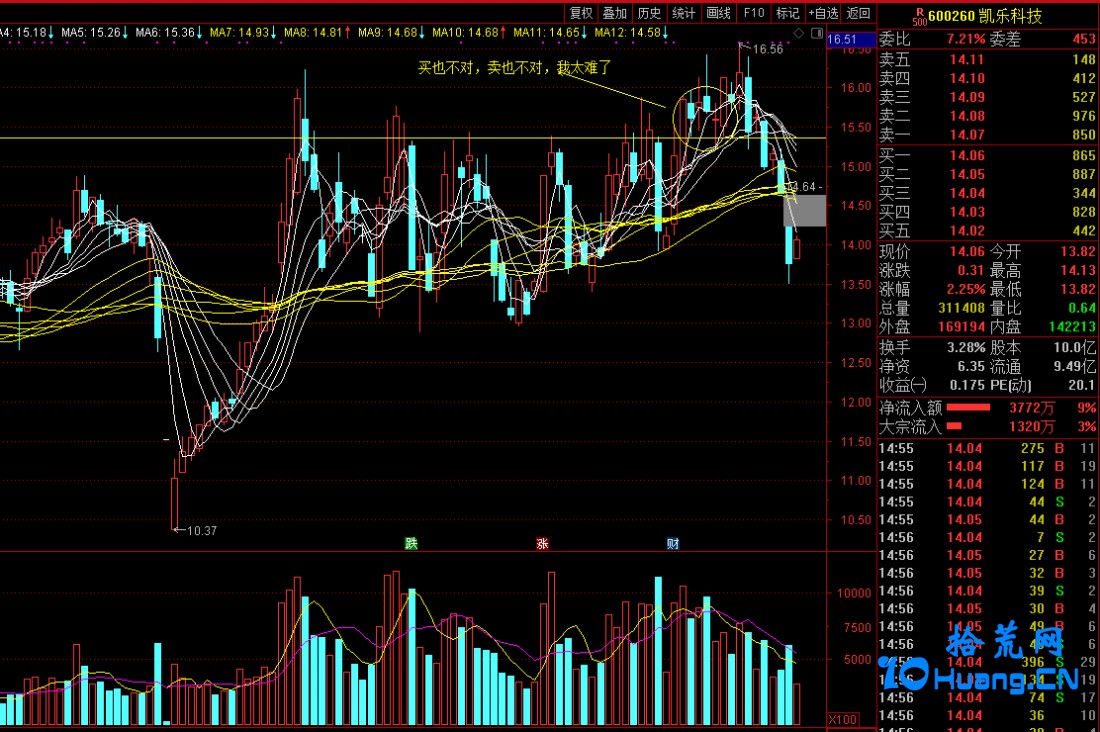Click the green 跌 marker on the chart
1100x732 pixels.
pos(411,543)
